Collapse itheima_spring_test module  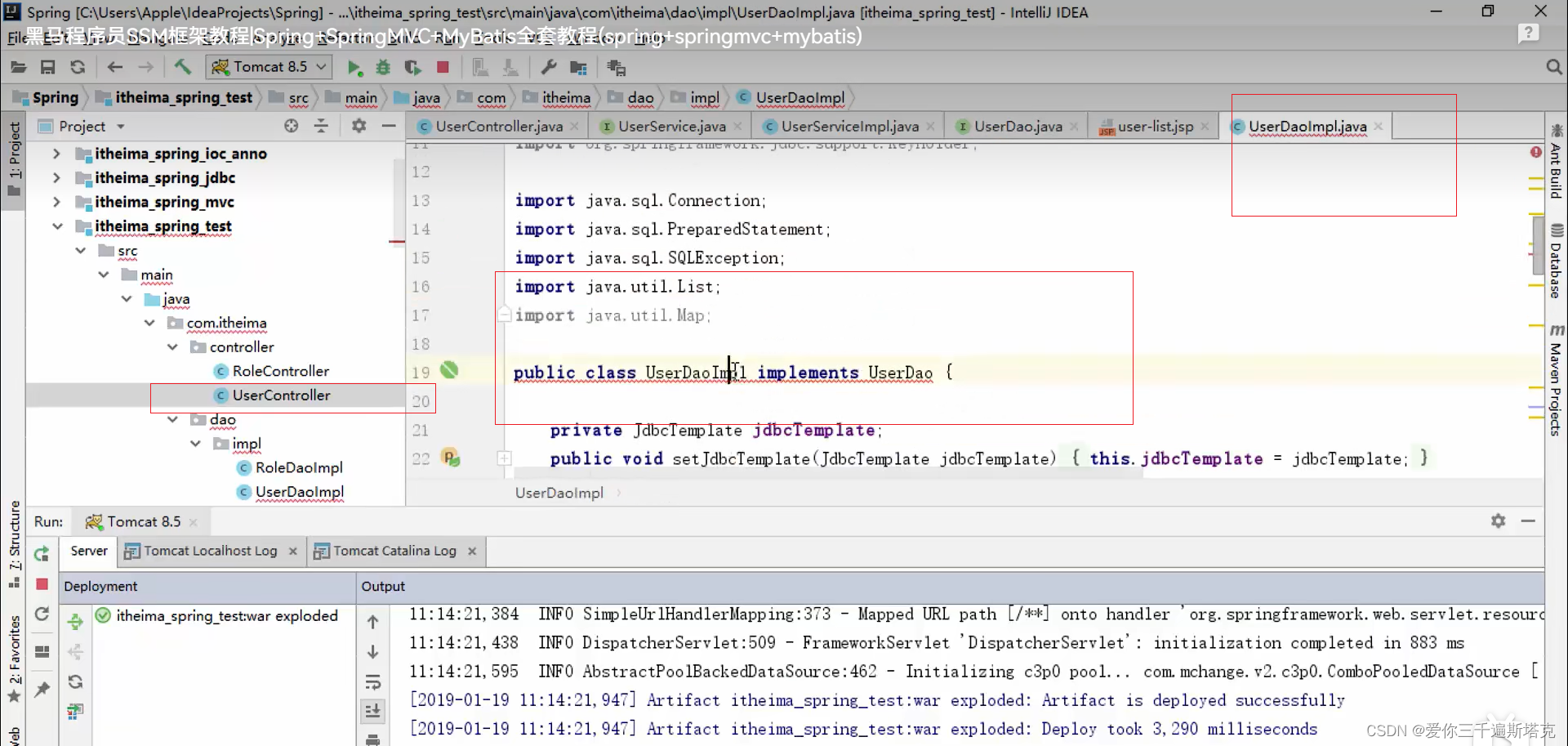[x=57, y=226]
